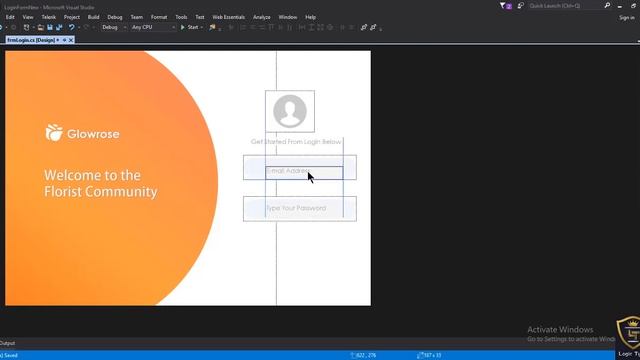
Task: Open the Build menu
Action: pos(93,17)
